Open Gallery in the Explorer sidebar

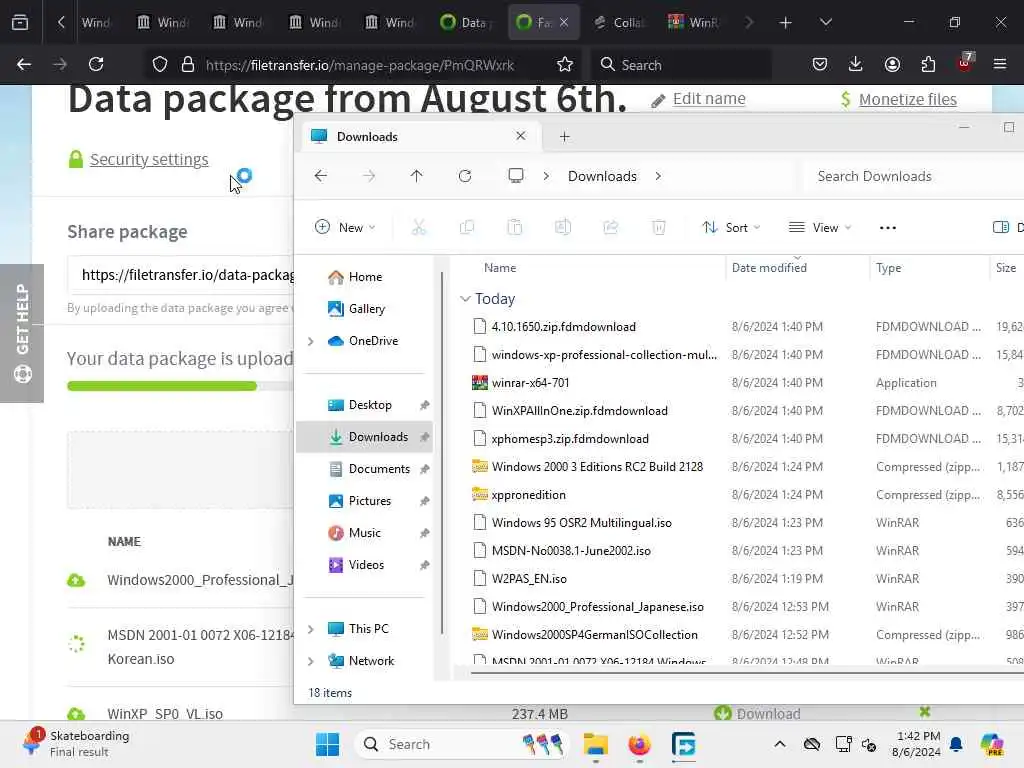coord(366,309)
